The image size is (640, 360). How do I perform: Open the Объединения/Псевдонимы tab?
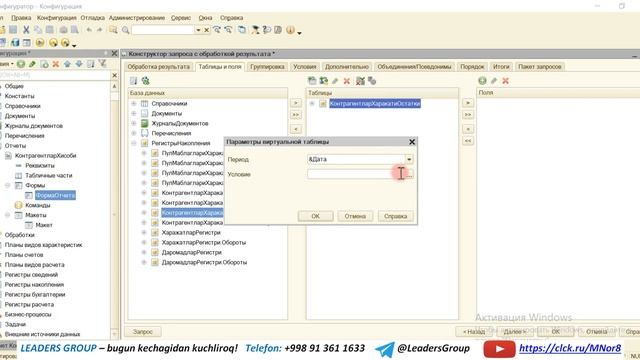tap(414, 67)
